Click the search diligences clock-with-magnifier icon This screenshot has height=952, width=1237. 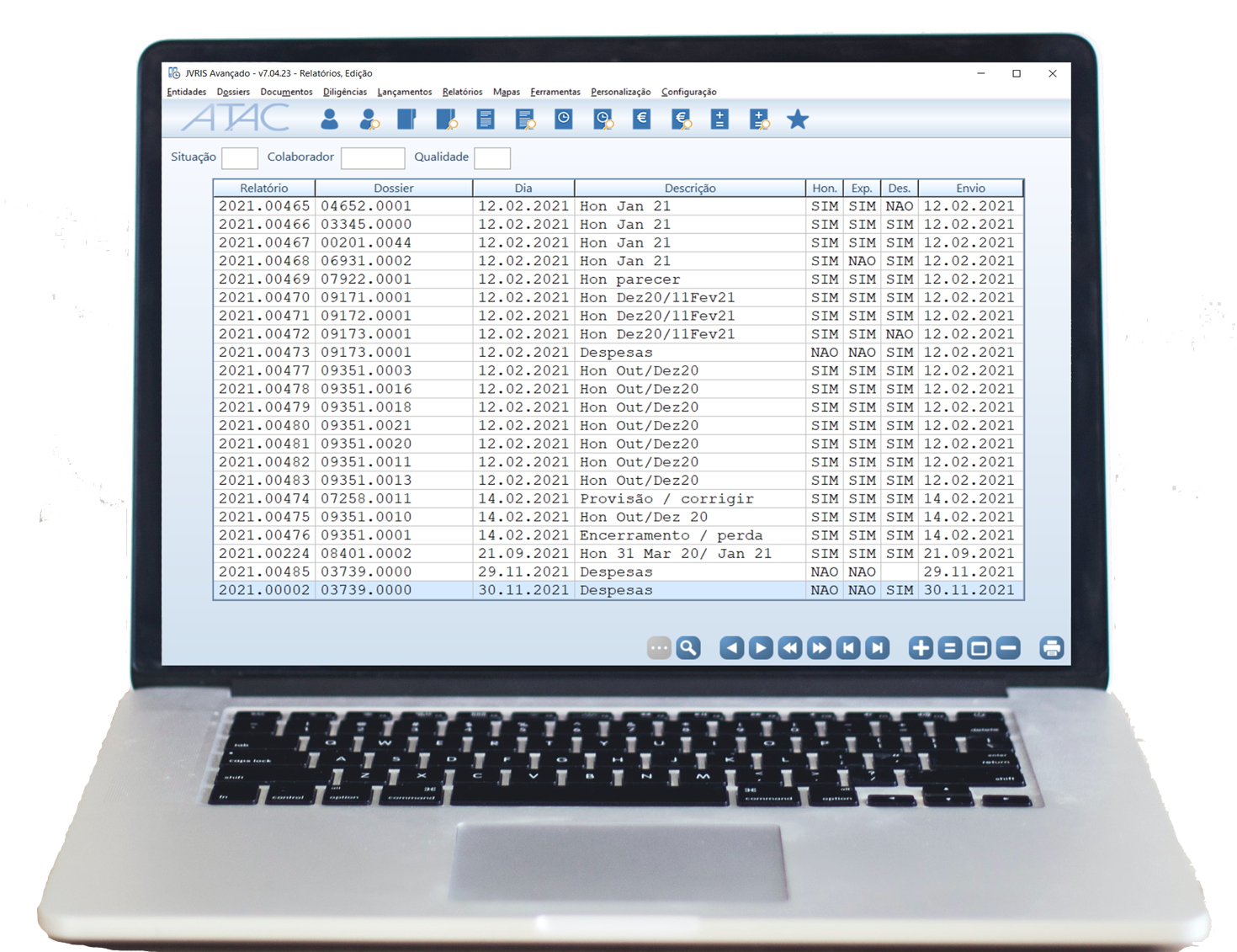(x=603, y=120)
